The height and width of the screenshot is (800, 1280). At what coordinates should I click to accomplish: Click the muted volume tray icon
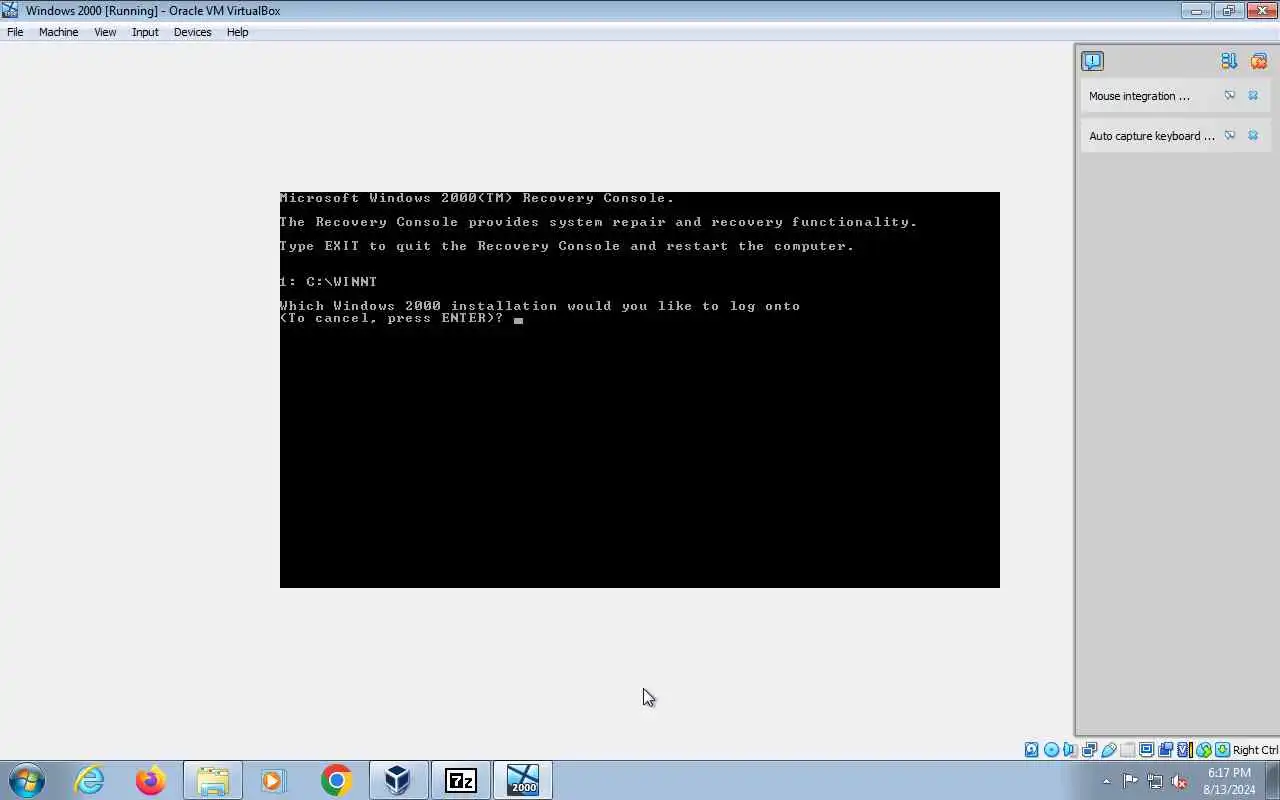pyautogui.click(x=1180, y=781)
